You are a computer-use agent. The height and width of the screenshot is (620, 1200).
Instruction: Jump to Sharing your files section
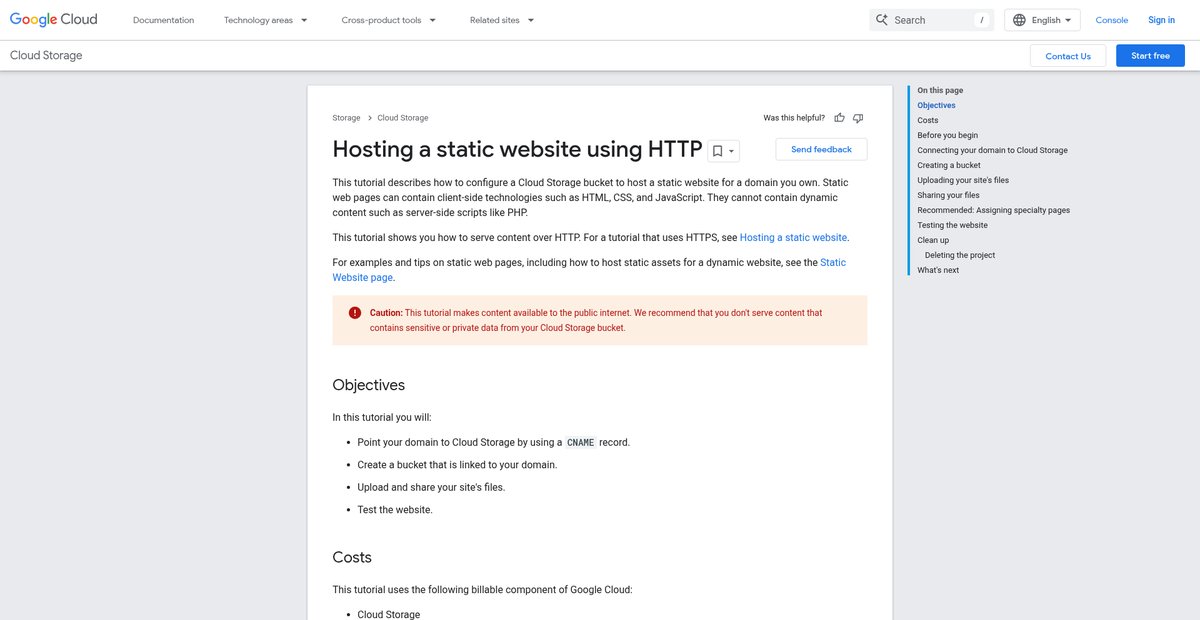coord(948,195)
